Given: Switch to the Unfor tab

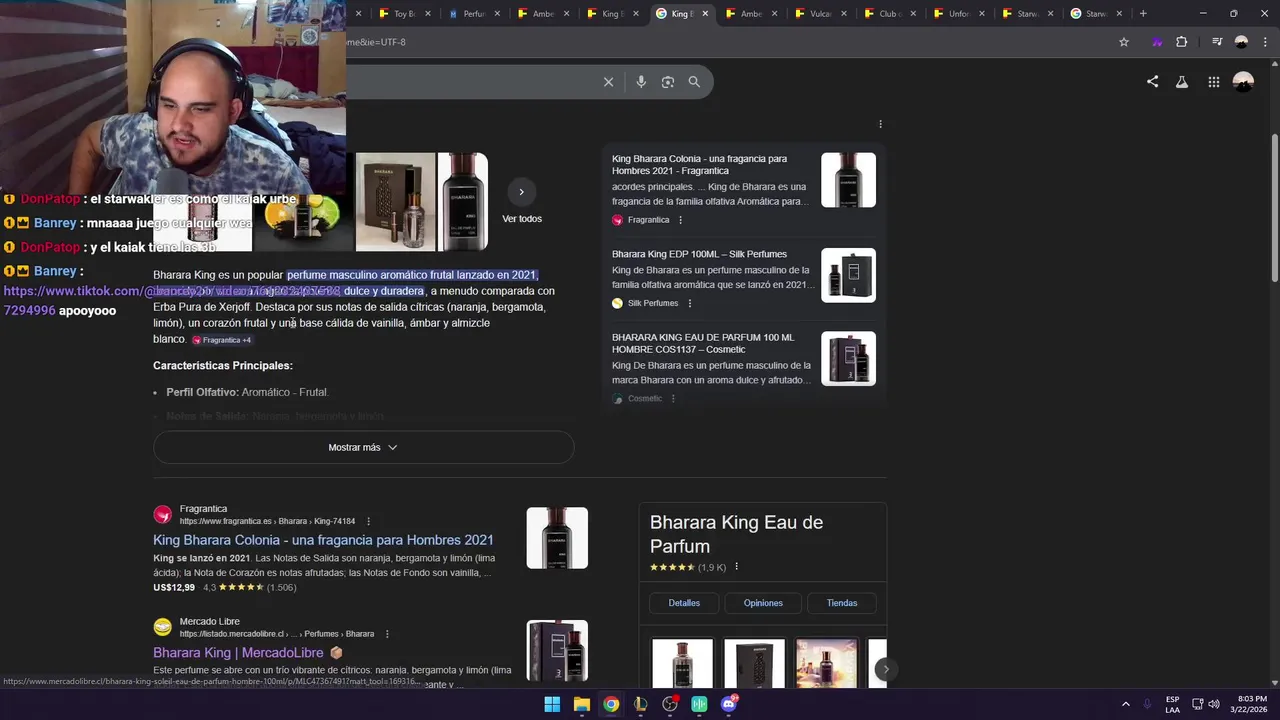Looking at the screenshot, I should pyautogui.click(x=958, y=14).
